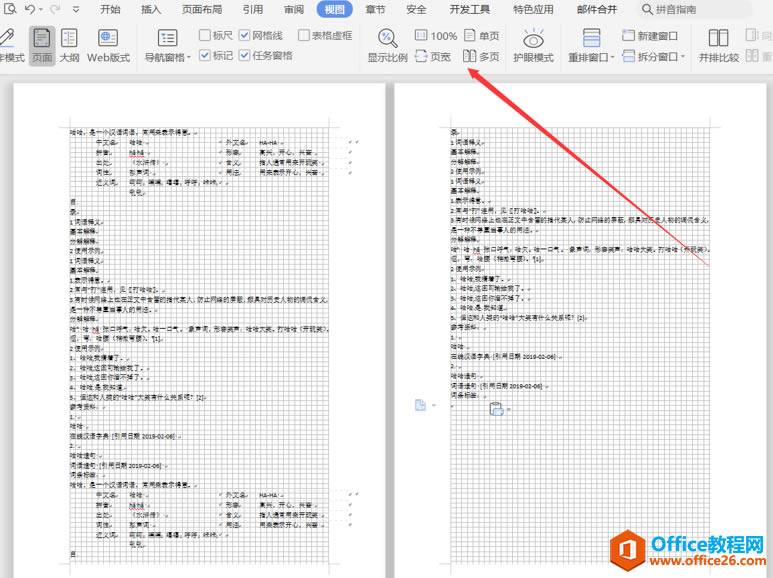
Task: Turn on 护眼模式 eye protection
Action: [533, 45]
